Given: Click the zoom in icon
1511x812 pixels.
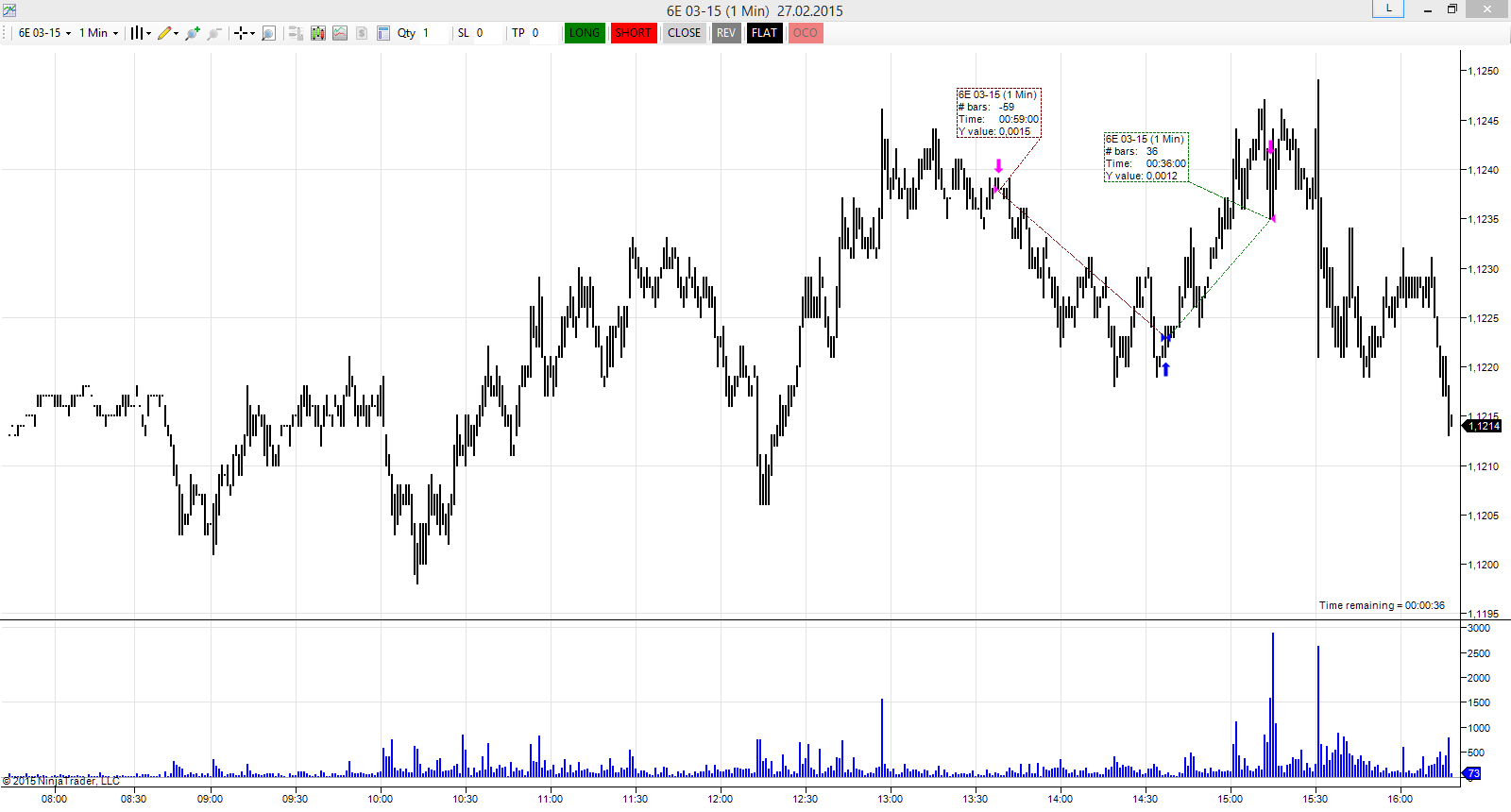Looking at the screenshot, I should (193, 33).
